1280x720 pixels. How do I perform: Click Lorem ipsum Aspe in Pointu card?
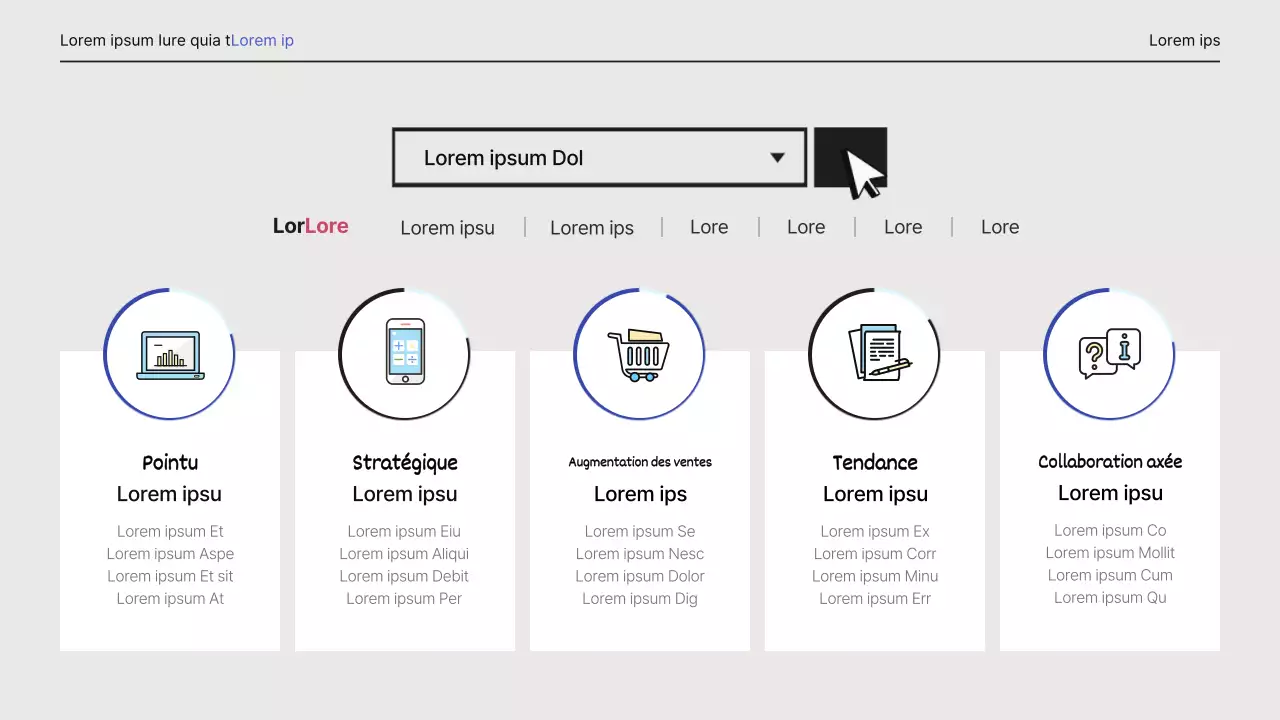(x=170, y=554)
